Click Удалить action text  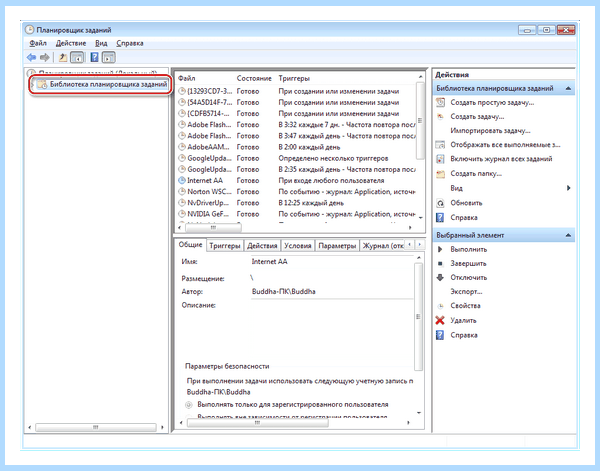[x=463, y=321]
